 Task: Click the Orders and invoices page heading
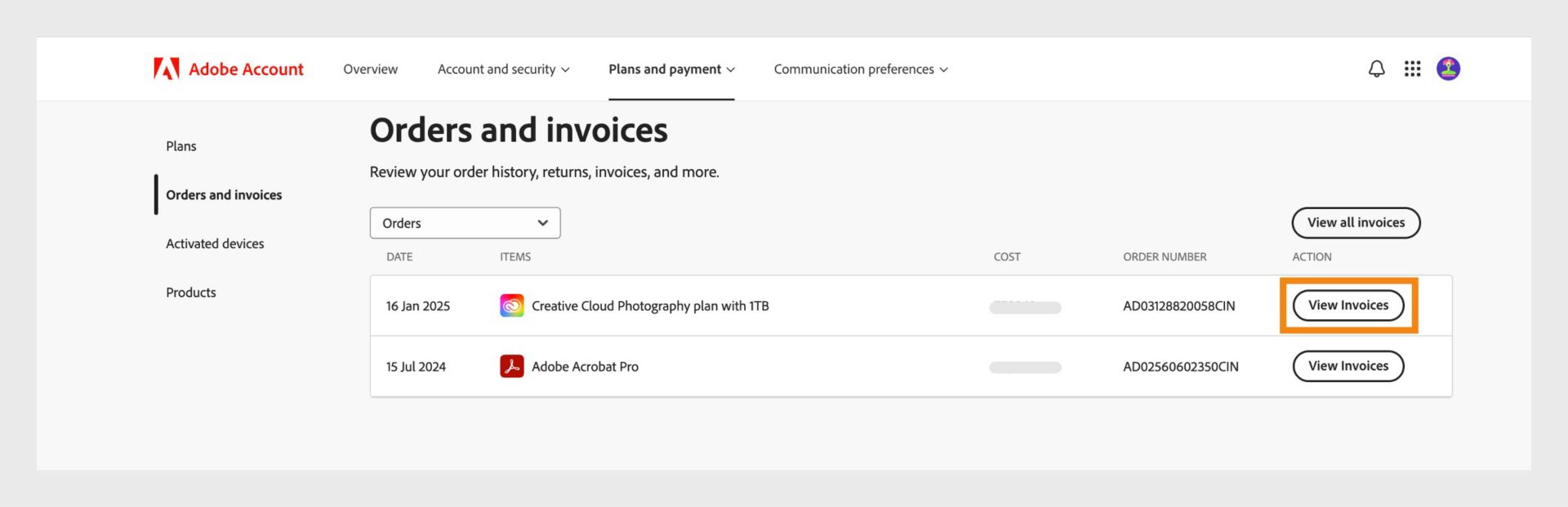pyautogui.click(x=519, y=130)
